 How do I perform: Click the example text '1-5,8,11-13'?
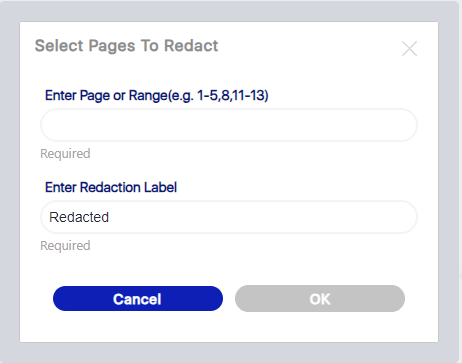pyautogui.click(x=233, y=96)
